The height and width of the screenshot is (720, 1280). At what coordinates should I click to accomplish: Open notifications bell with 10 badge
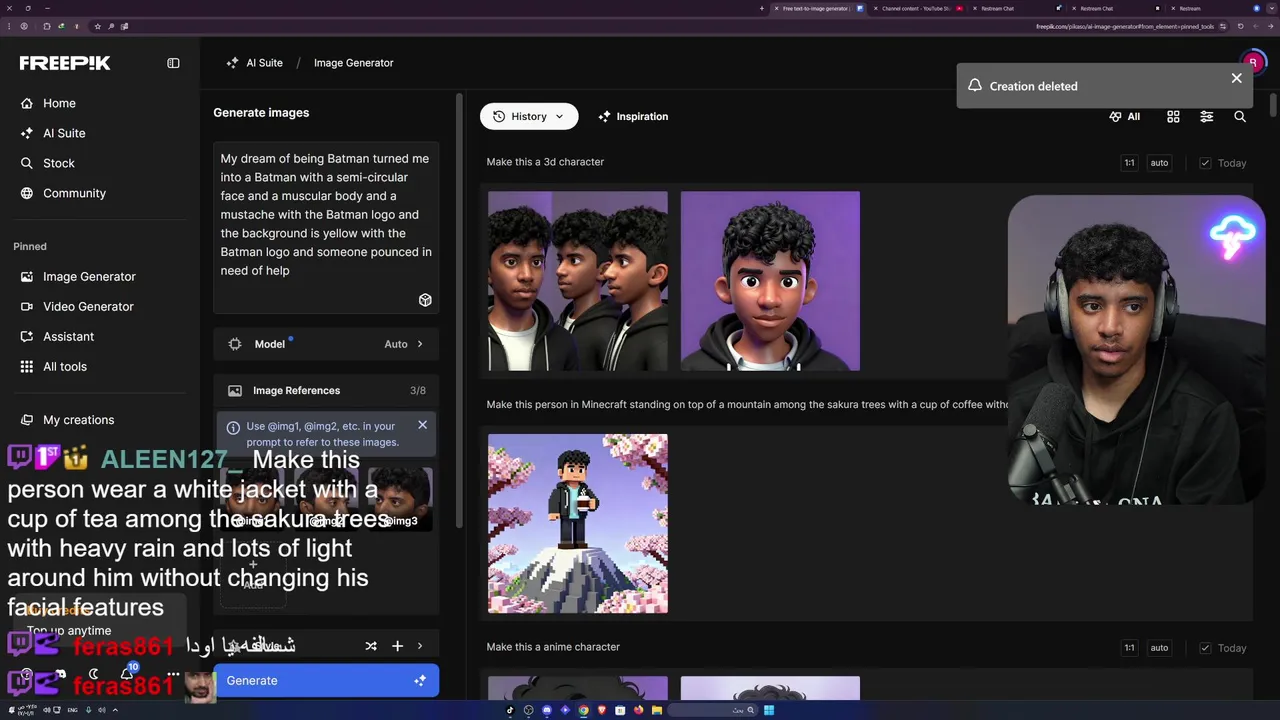coord(127,673)
